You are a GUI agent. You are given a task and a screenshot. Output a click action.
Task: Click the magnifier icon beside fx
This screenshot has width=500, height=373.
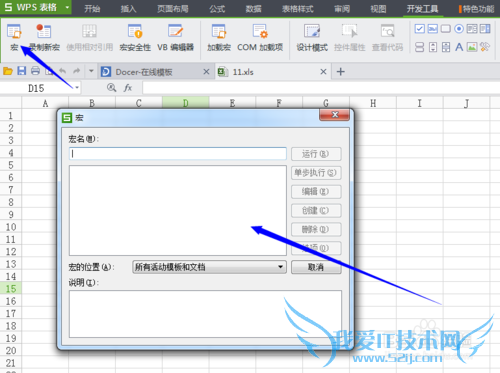pyautogui.click(x=111, y=88)
